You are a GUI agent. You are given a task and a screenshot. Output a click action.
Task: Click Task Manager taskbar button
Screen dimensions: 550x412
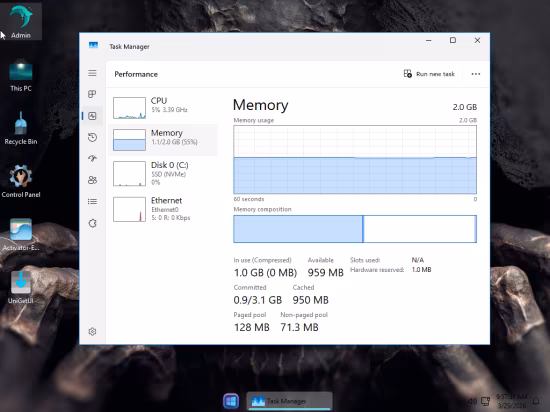pos(289,401)
